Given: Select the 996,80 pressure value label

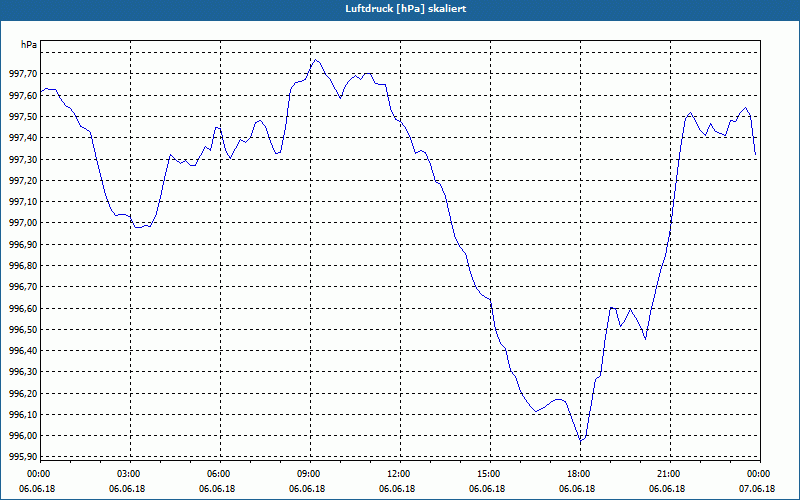Looking at the screenshot, I should click(23, 265).
